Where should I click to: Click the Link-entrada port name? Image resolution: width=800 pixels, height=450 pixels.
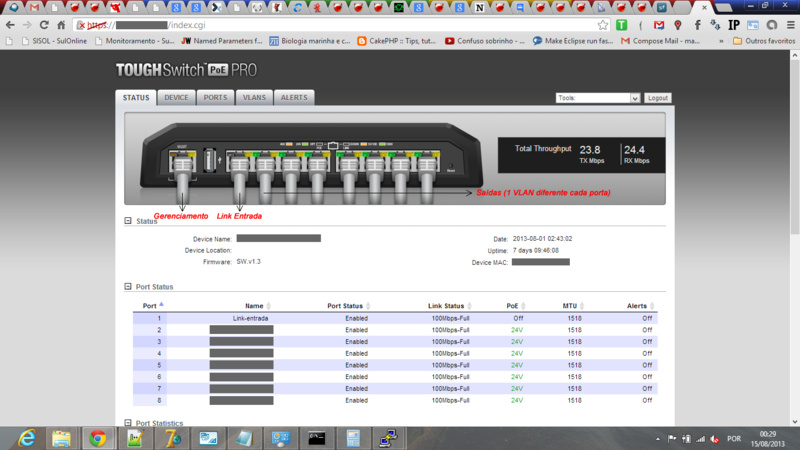click(x=250, y=318)
